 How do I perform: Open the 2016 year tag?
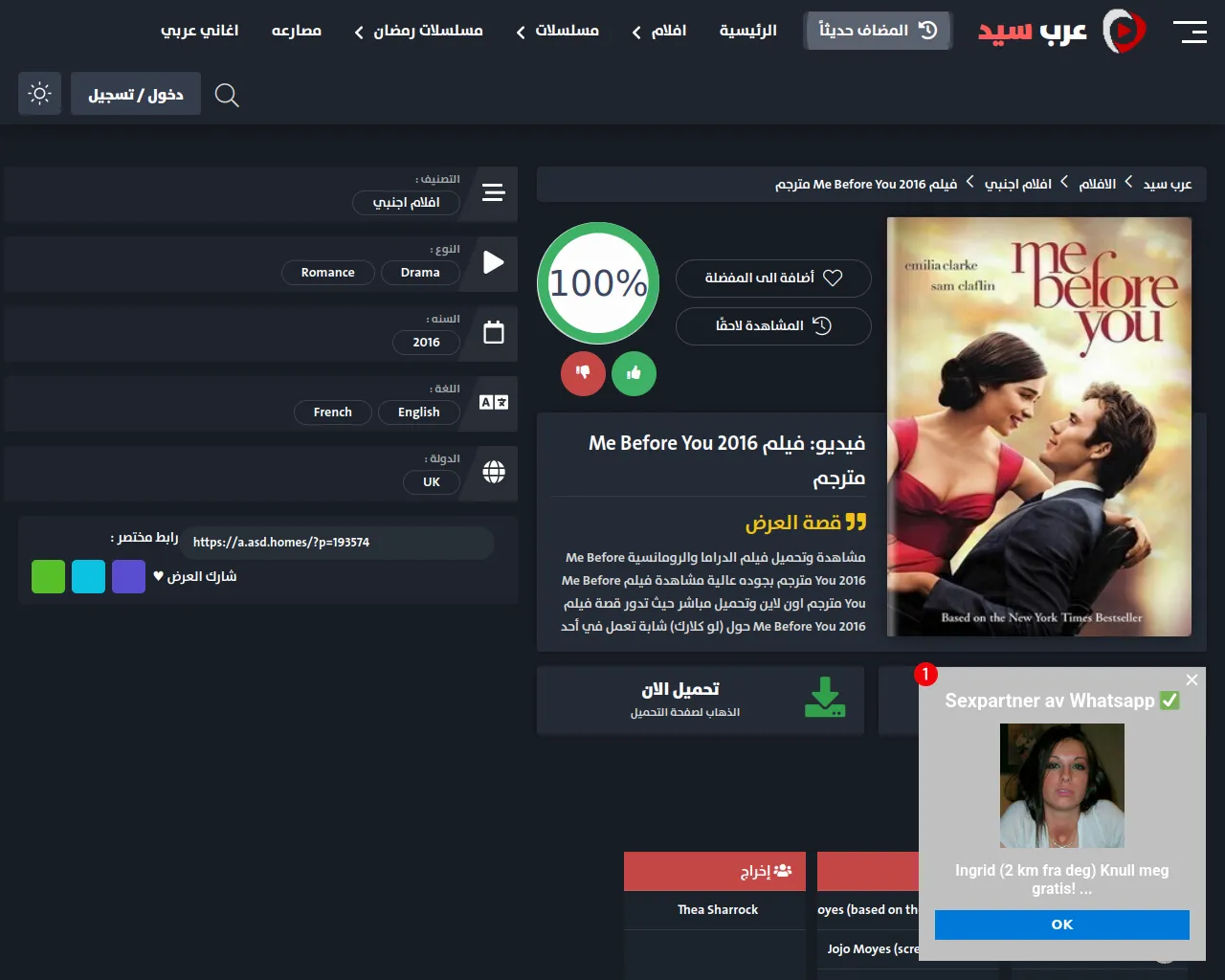tap(426, 343)
